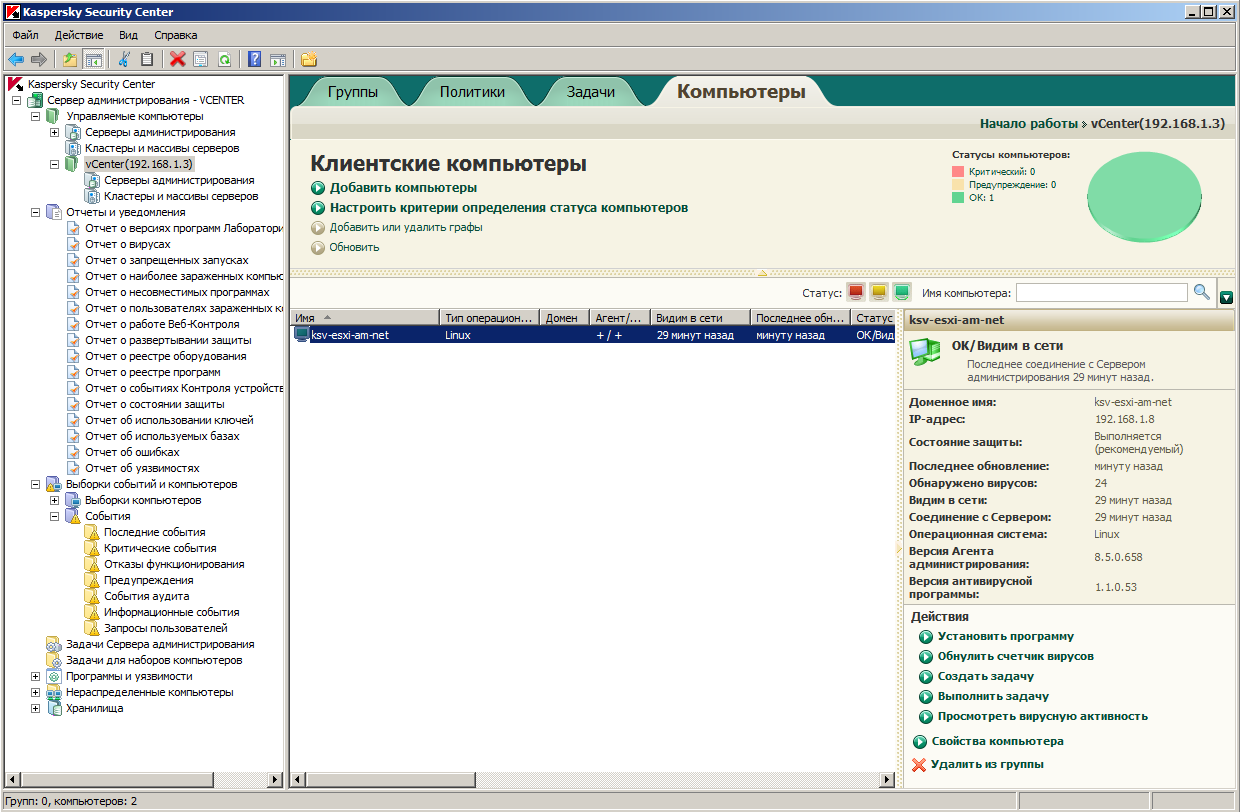Image resolution: width=1240 pixels, height=812 pixels.
Task: Click the green arrow icon beside Добавить компьютеры
Action: point(318,188)
